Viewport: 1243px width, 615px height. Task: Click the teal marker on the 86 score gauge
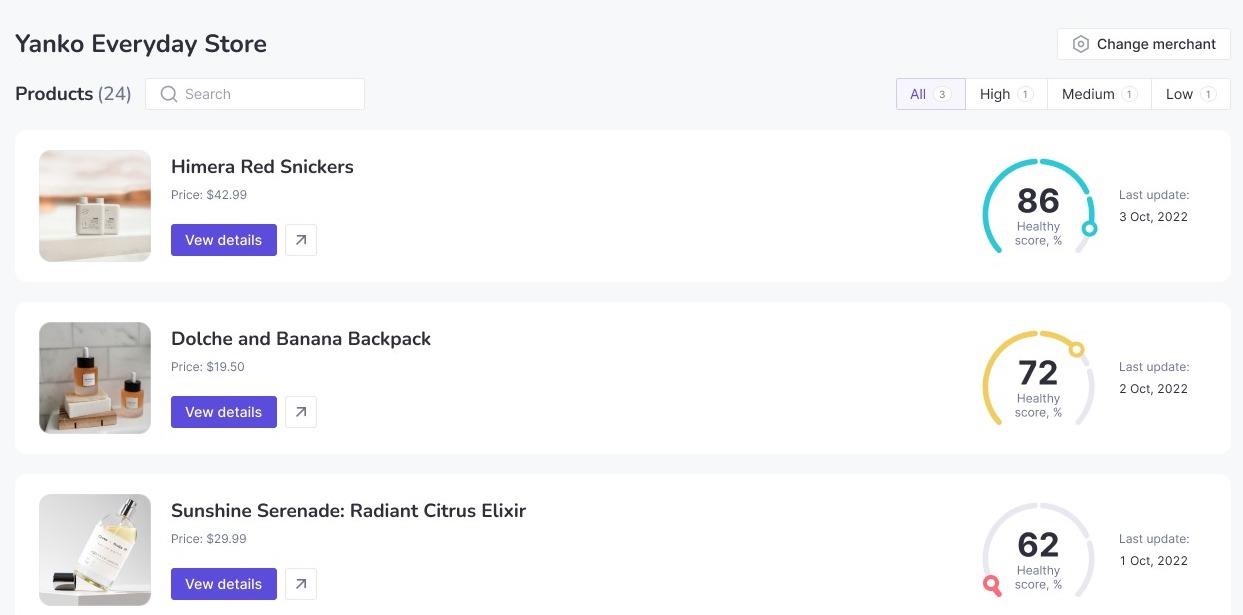pos(1089,229)
